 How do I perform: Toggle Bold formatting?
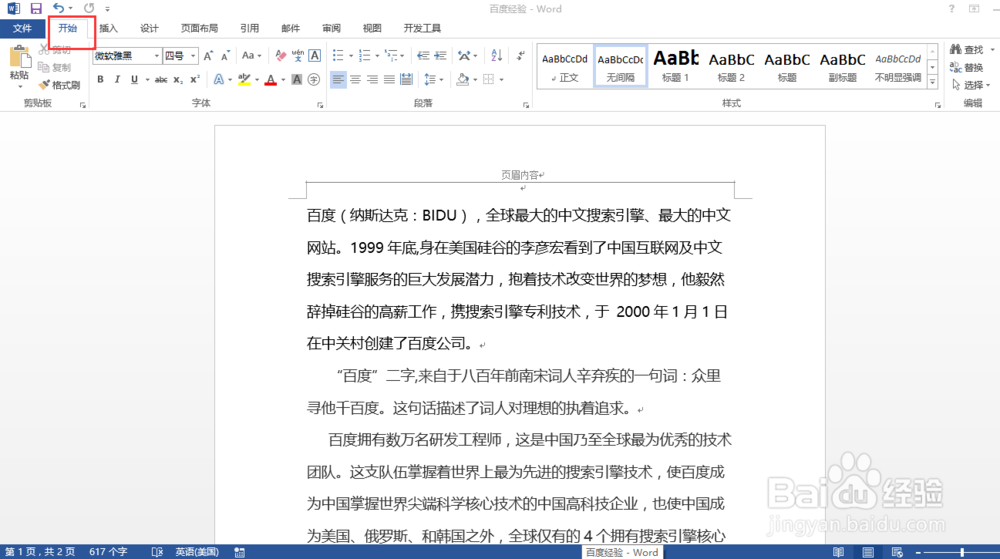coord(100,80)
